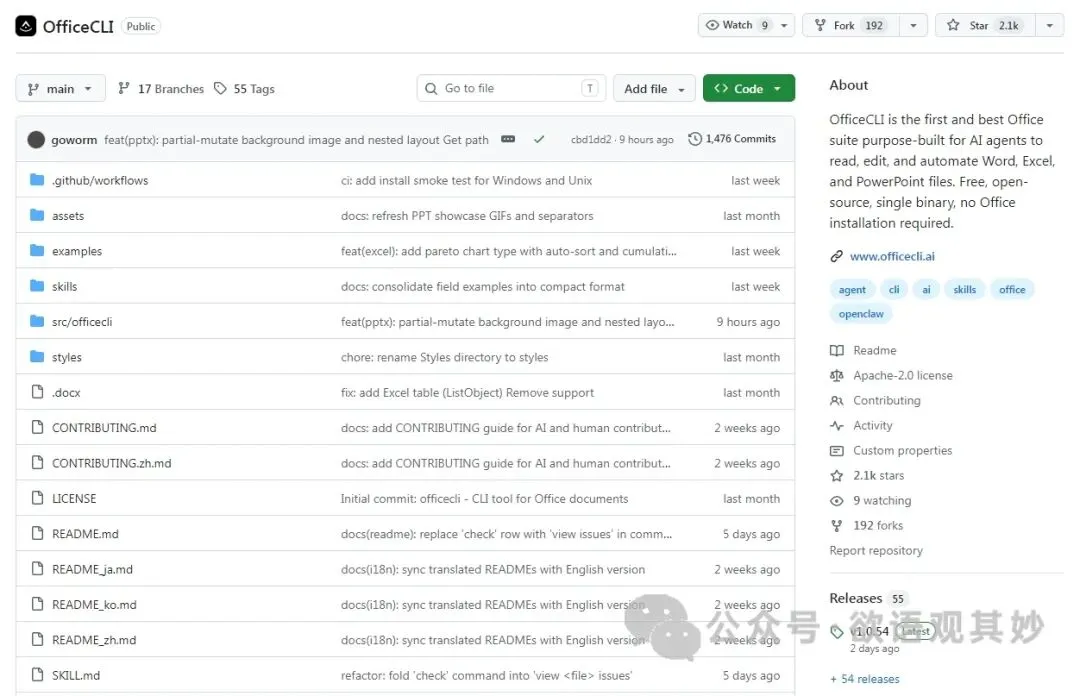This screenshot has width=1080, height=696.
Task: Open README_ja.md file
Action: [x=92, y=569]
